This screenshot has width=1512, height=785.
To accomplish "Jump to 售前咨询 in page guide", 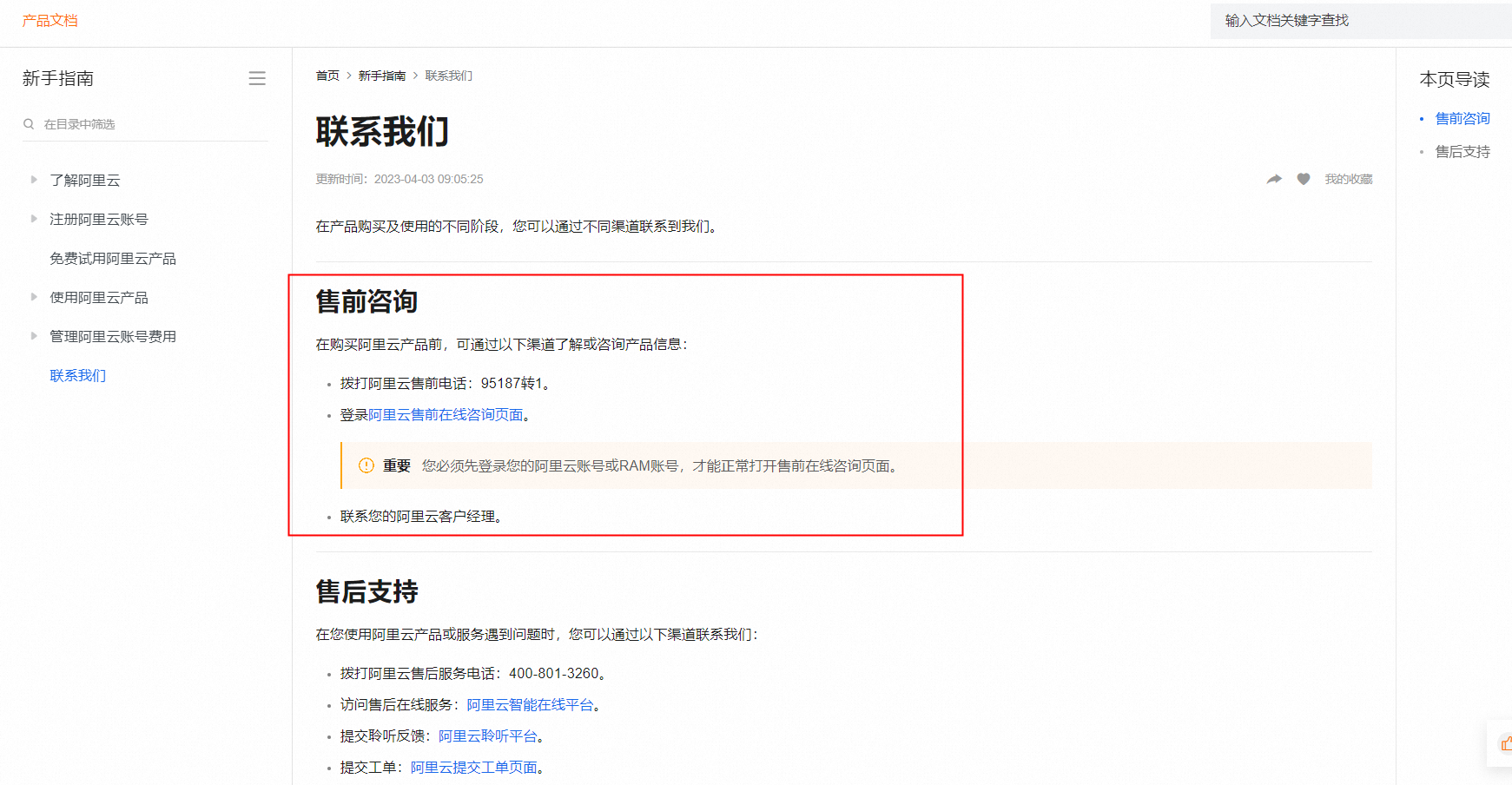I will 1462,118.
